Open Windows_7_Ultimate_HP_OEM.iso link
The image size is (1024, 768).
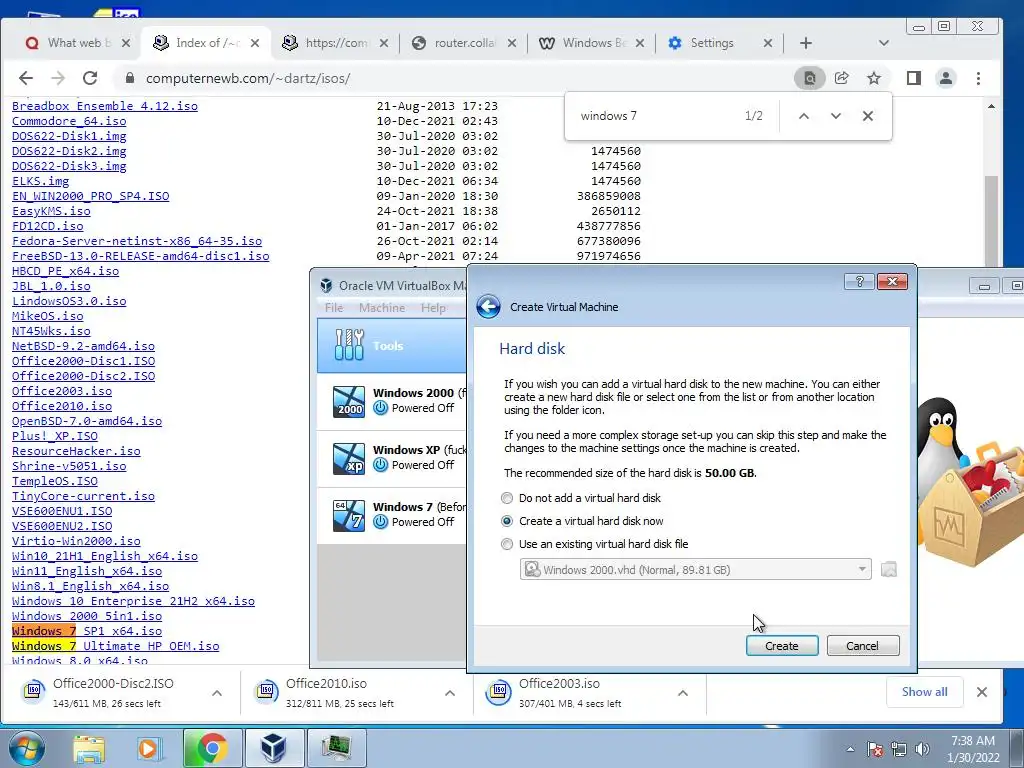(x=116, y=646)
